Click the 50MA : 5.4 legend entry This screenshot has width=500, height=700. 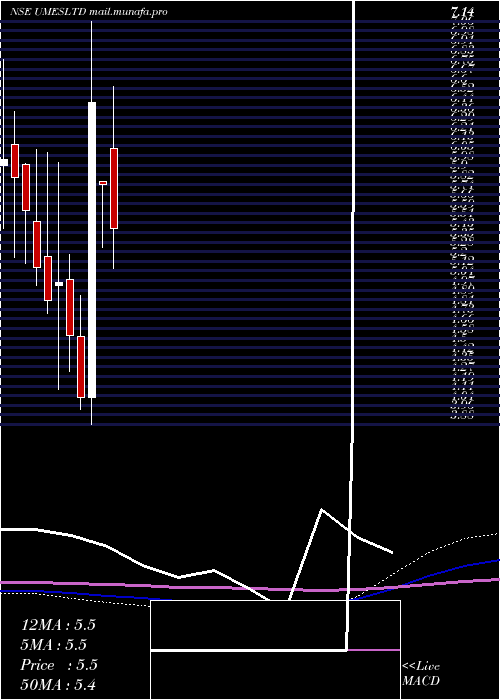pyautogui.click(x=58, y=685)
